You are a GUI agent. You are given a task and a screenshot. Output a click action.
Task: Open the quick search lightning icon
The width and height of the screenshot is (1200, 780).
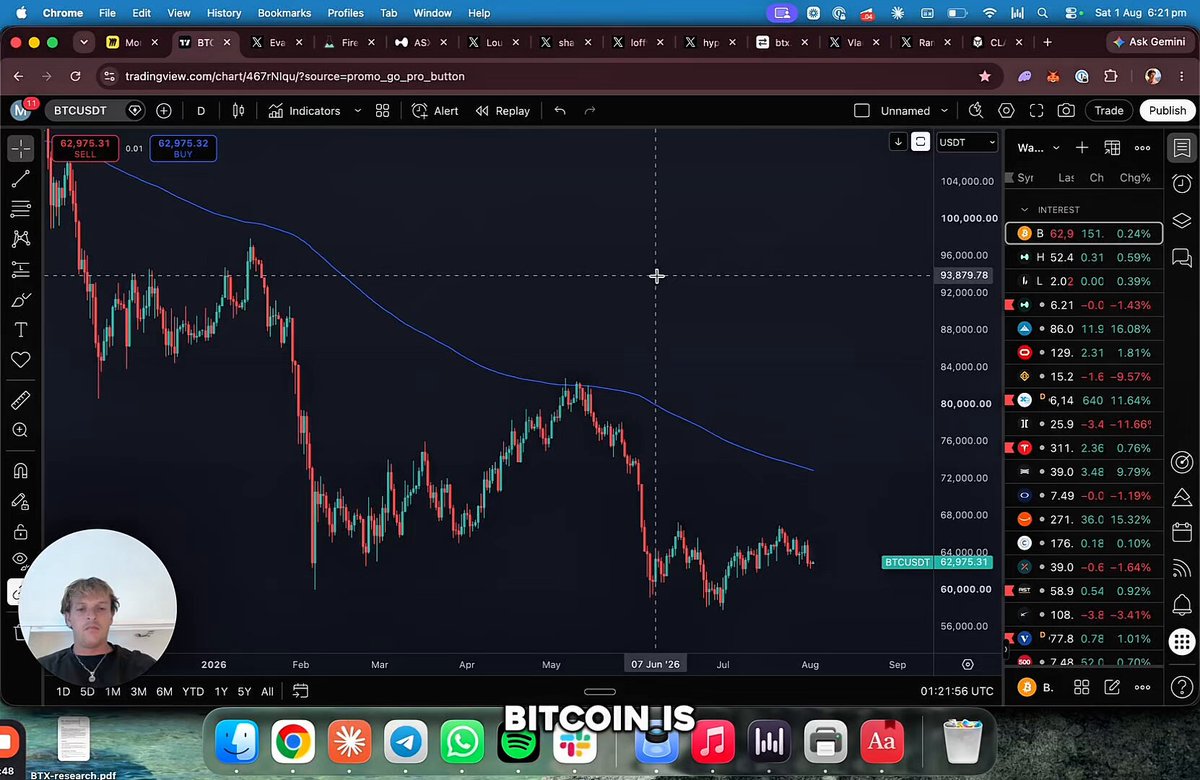click(975, 111)
